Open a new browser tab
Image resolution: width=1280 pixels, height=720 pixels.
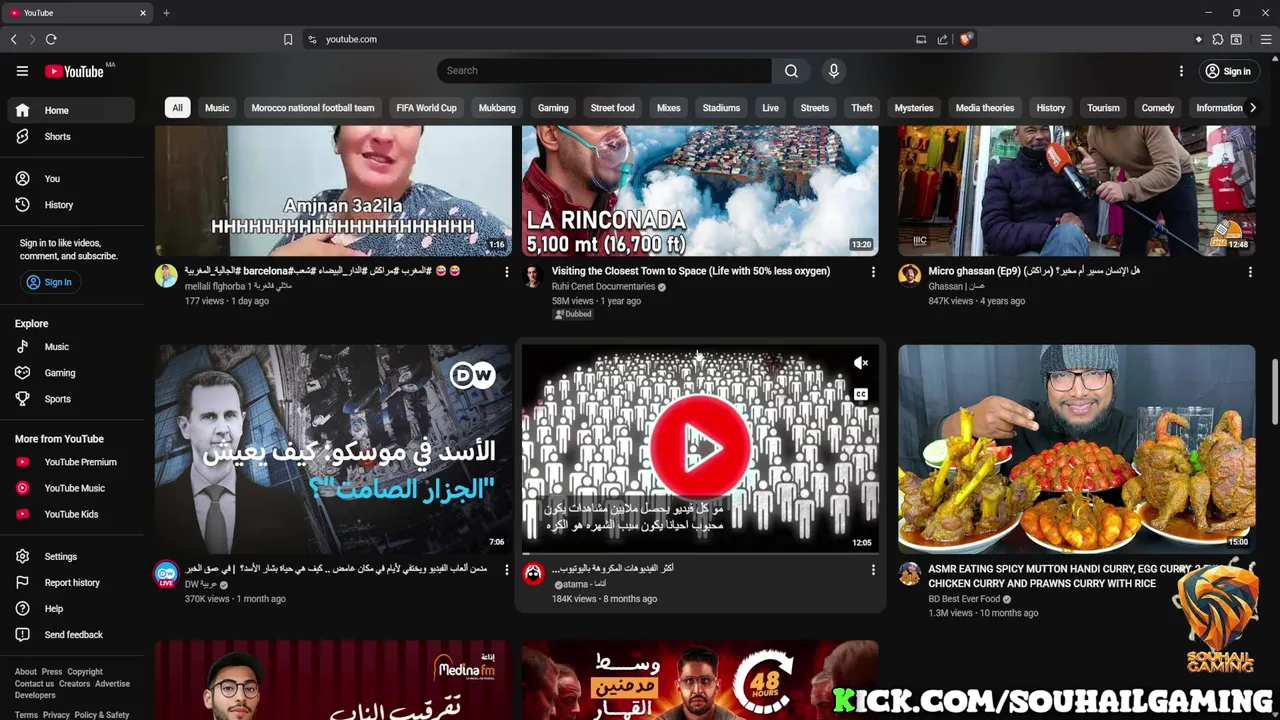tap(166, 13)
